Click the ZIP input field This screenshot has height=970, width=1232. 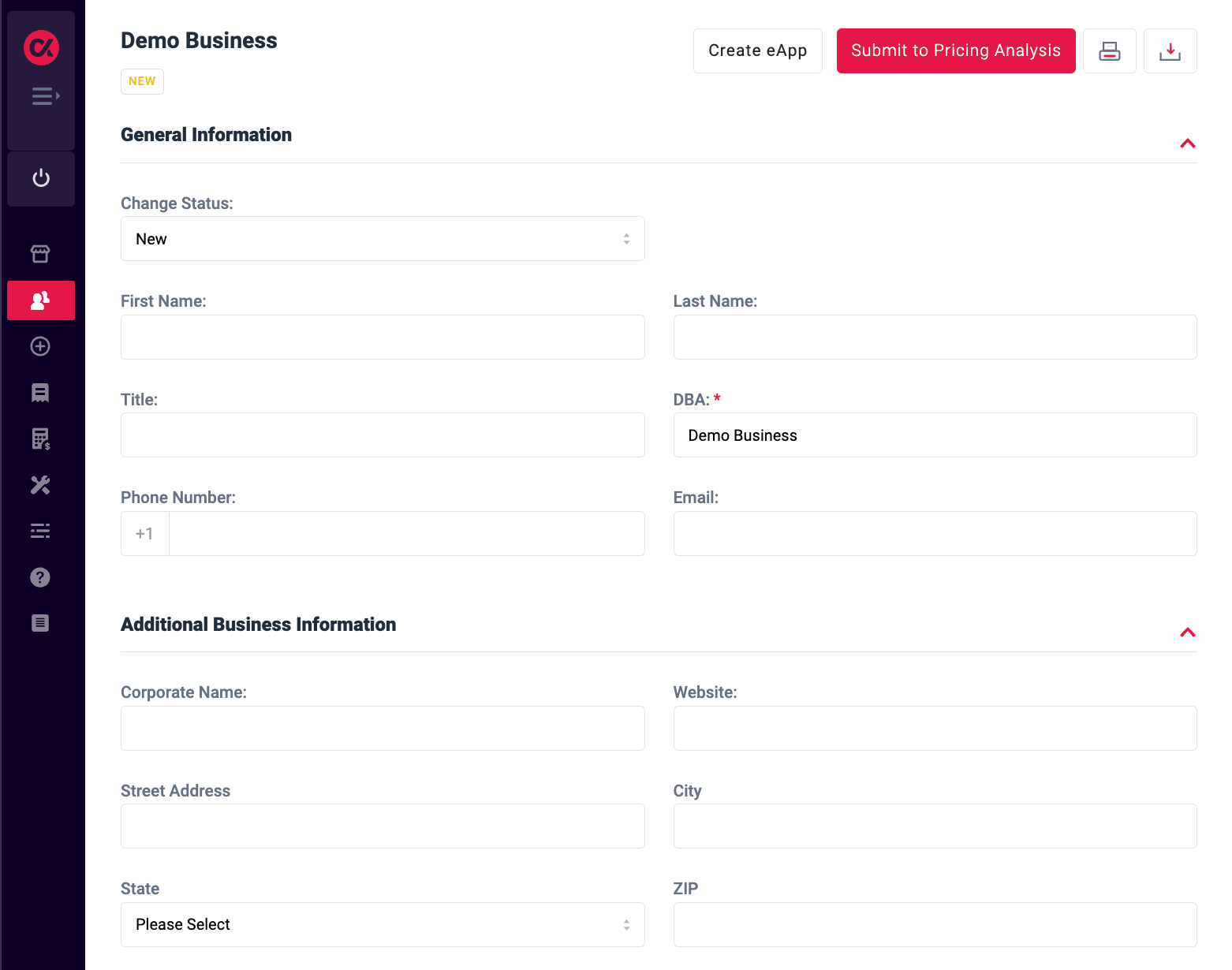[x=935, y=925]
